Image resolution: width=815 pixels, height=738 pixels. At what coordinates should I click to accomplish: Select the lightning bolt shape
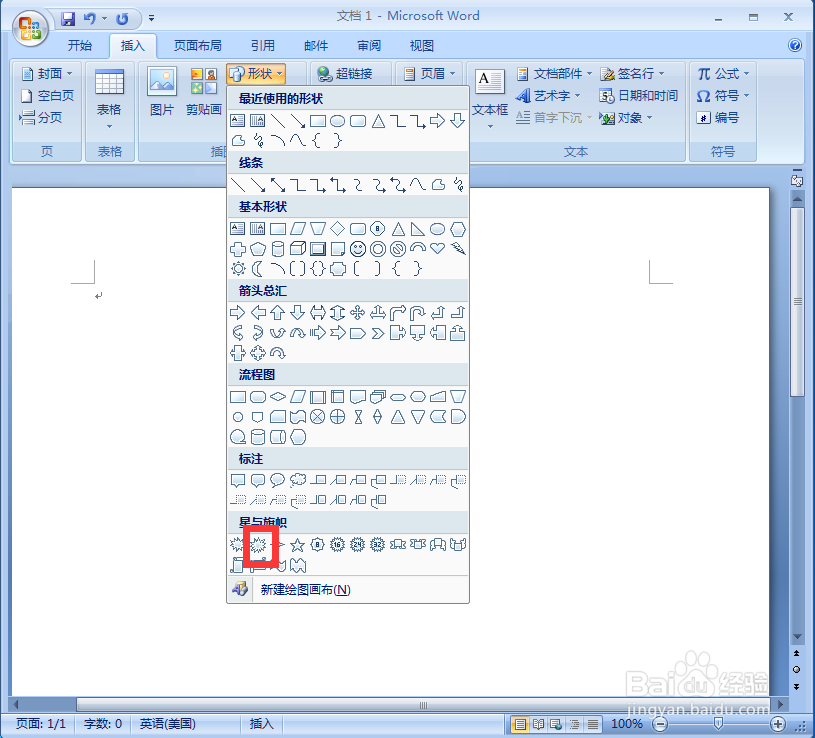coord(458,249)
